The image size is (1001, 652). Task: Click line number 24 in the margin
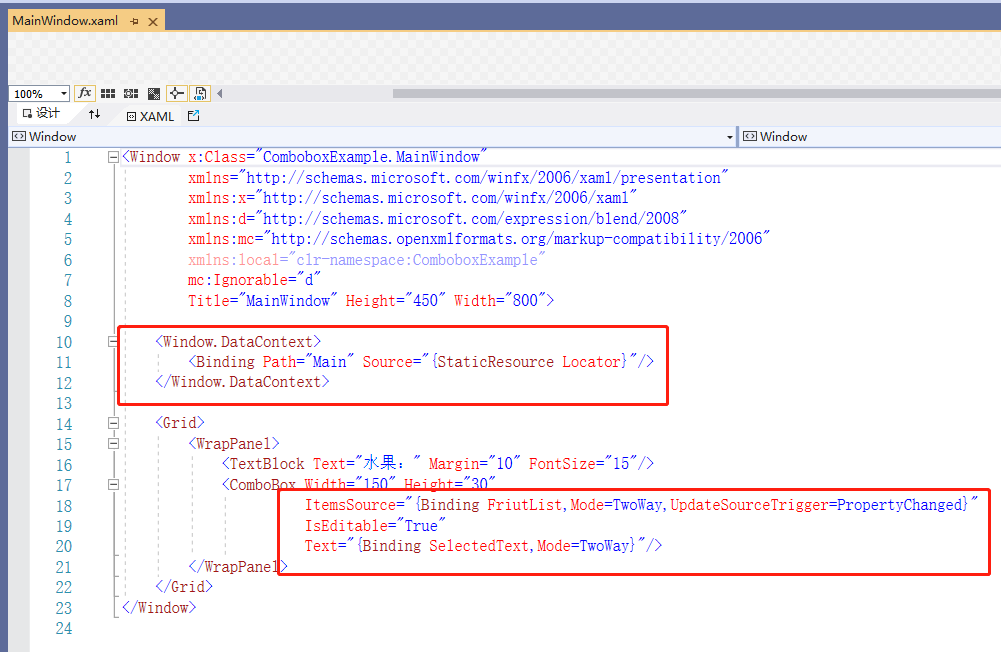click(x=64, y=628)
